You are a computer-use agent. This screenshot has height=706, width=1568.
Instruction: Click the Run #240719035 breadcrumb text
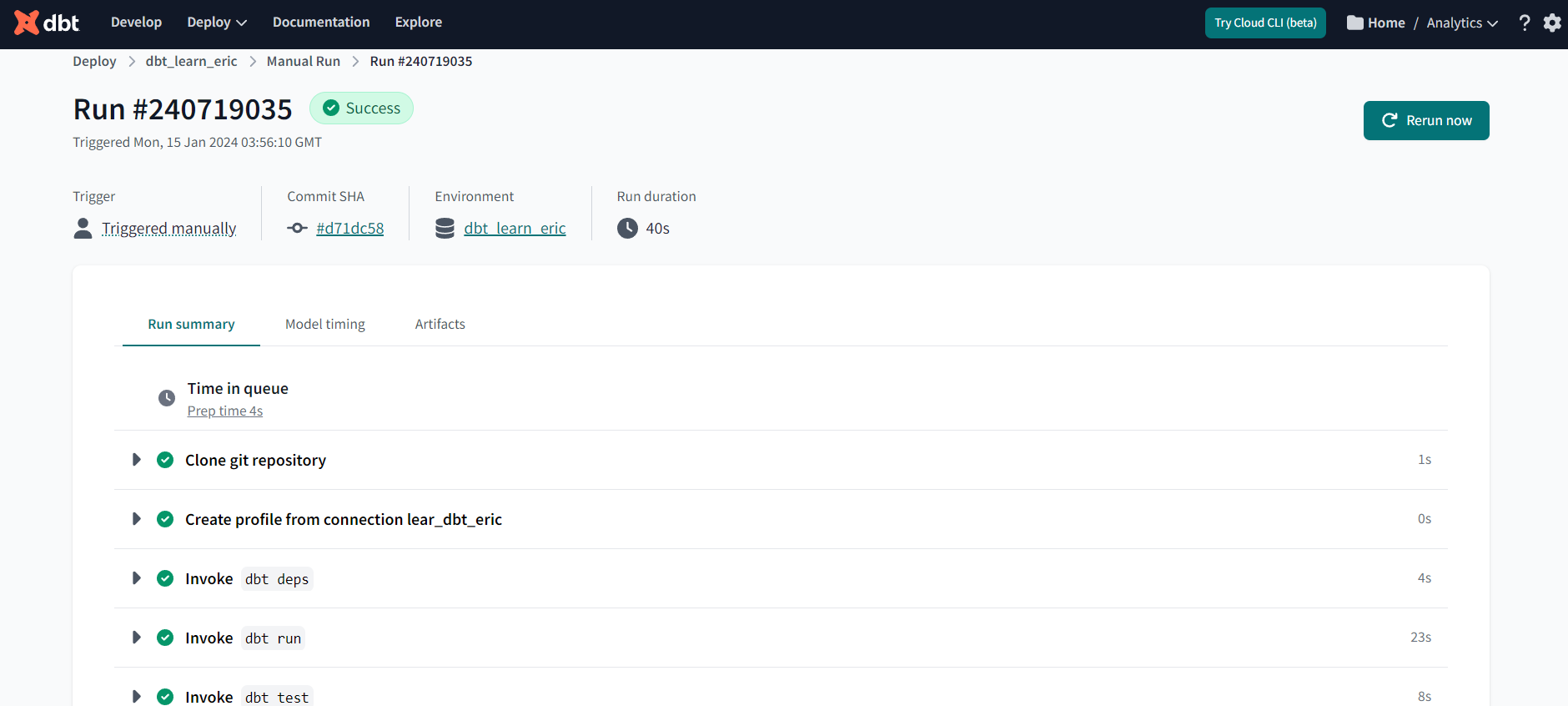421,61
